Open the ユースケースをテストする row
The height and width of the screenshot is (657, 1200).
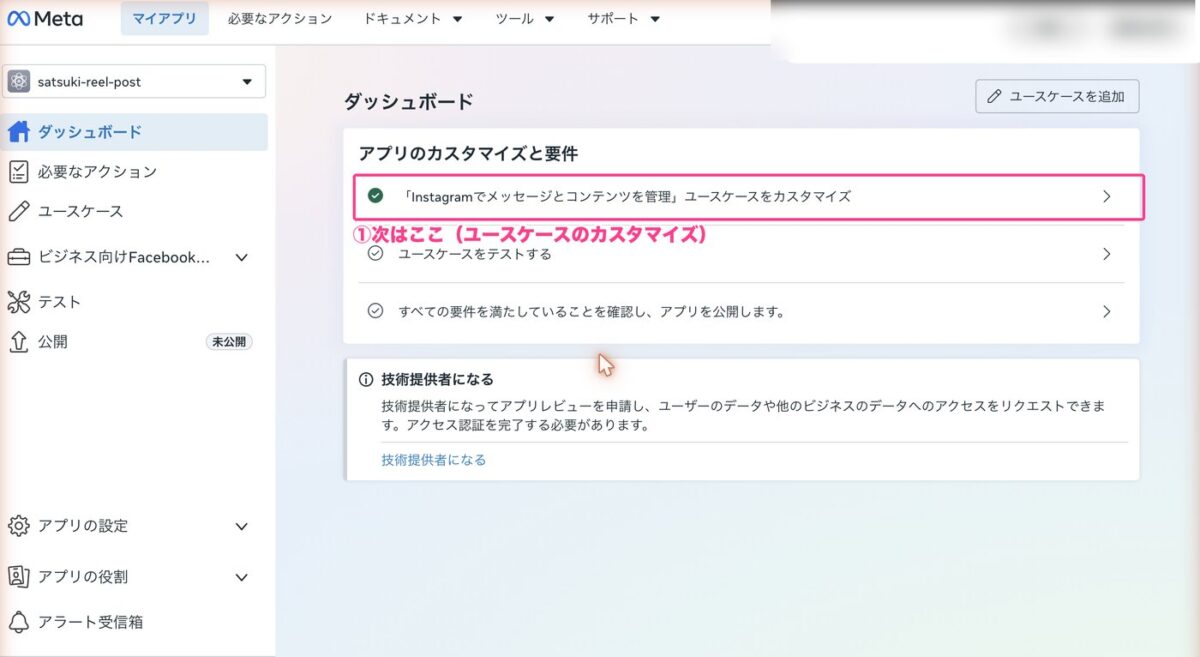(741, 254)
